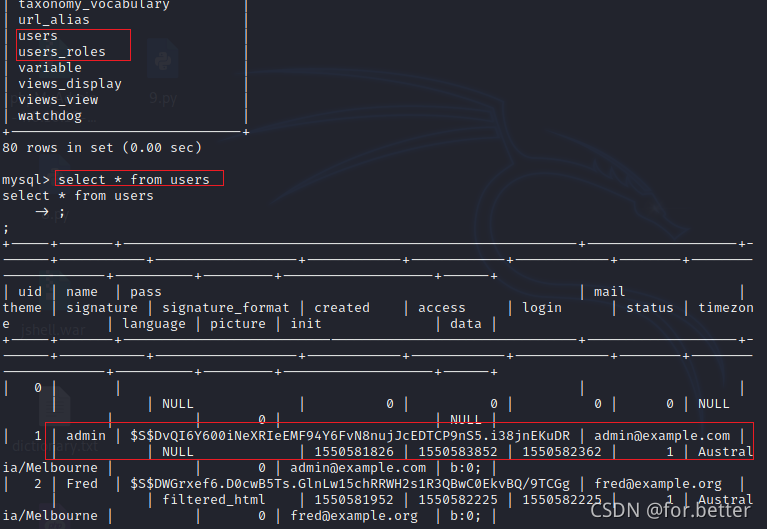Click the users_roles table name
The image size is (767, 529).
pyautogui.click(x=62, y=52)
